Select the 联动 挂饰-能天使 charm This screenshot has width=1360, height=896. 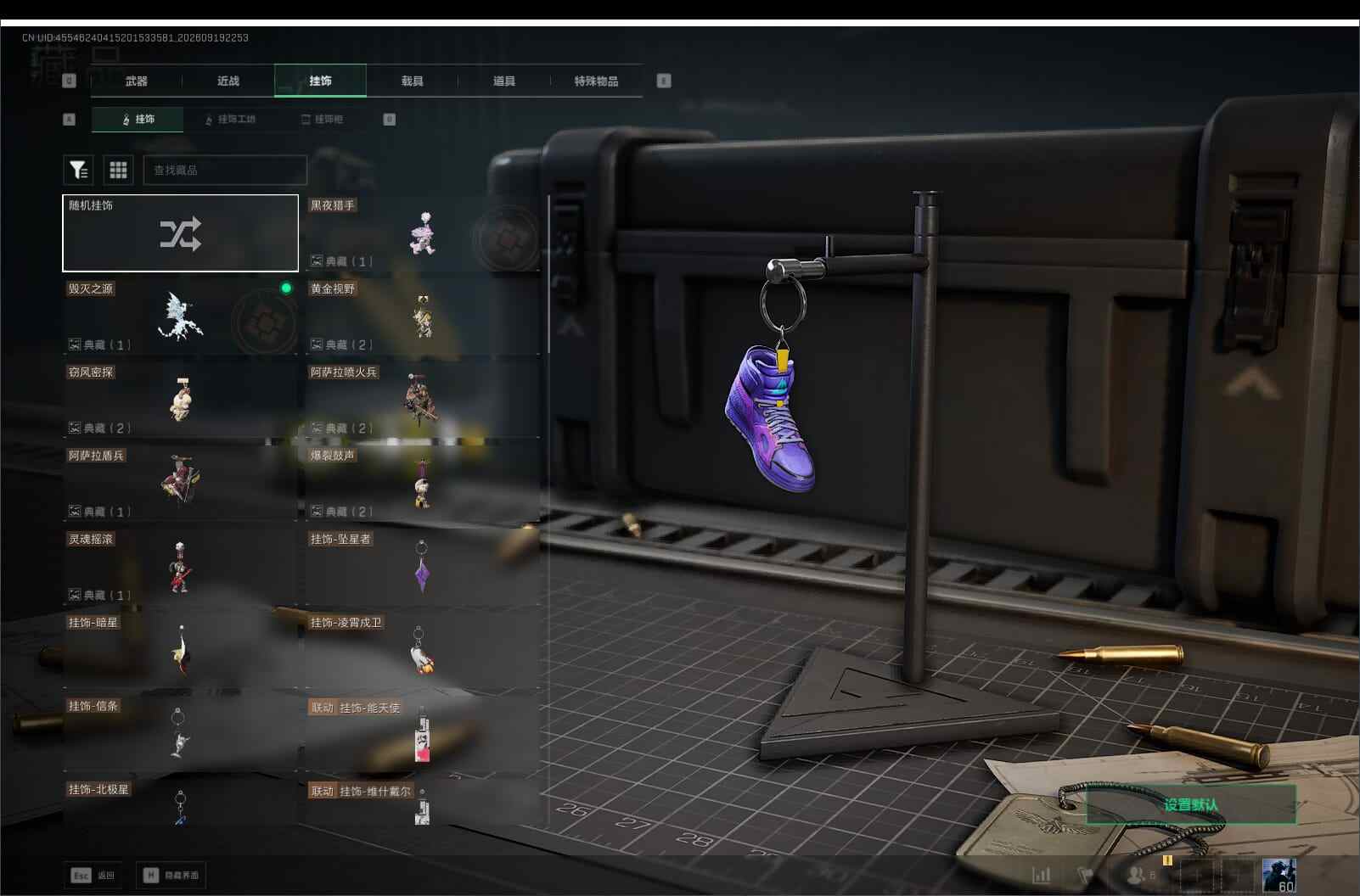point(423,733)
